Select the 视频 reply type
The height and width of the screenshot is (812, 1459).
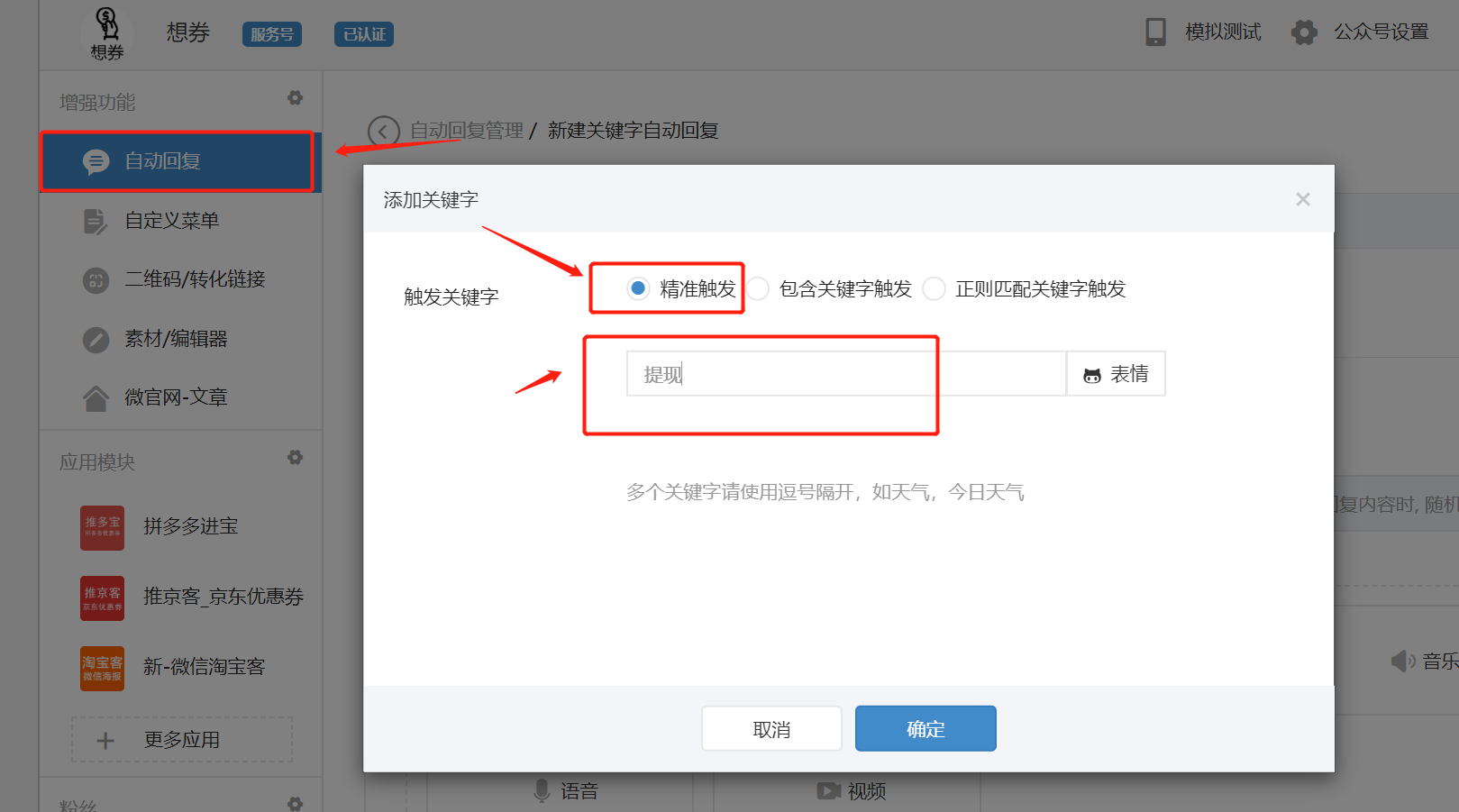coord(852,791)
